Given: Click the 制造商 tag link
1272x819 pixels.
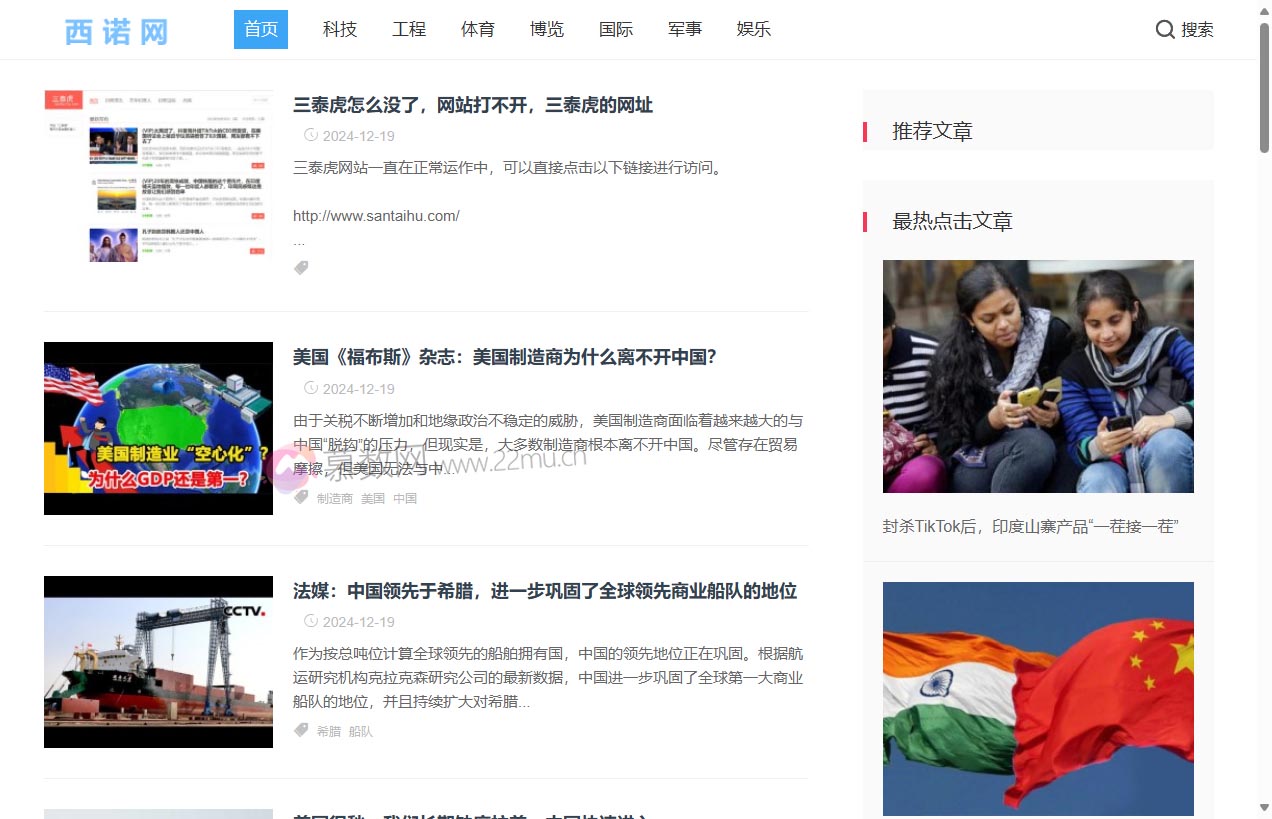Looking at the screenshot, I should click(334, 497).
